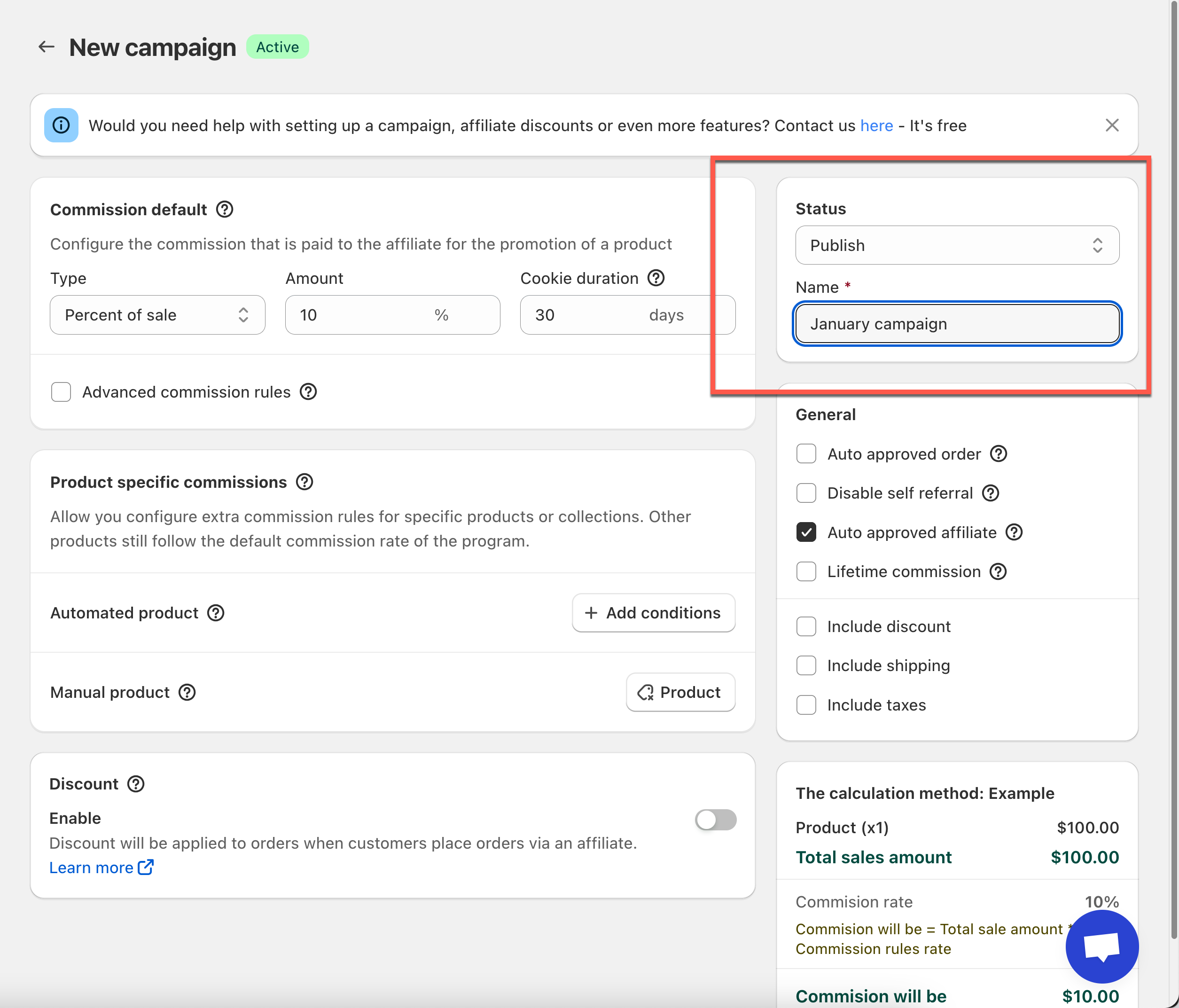Dismiss the help info banner
This screenshot has width=1179, height=1008.
click(x=1112, y=125)
